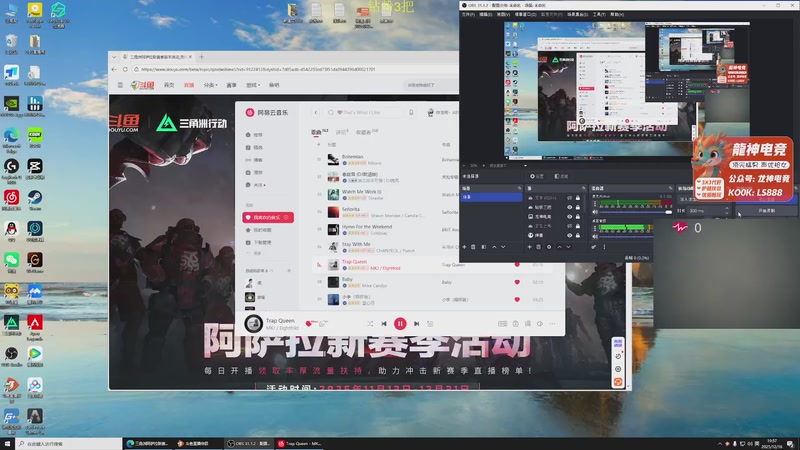
Task: Open the OBS preview scale dropdown arrow
Action: coord(525,165)
